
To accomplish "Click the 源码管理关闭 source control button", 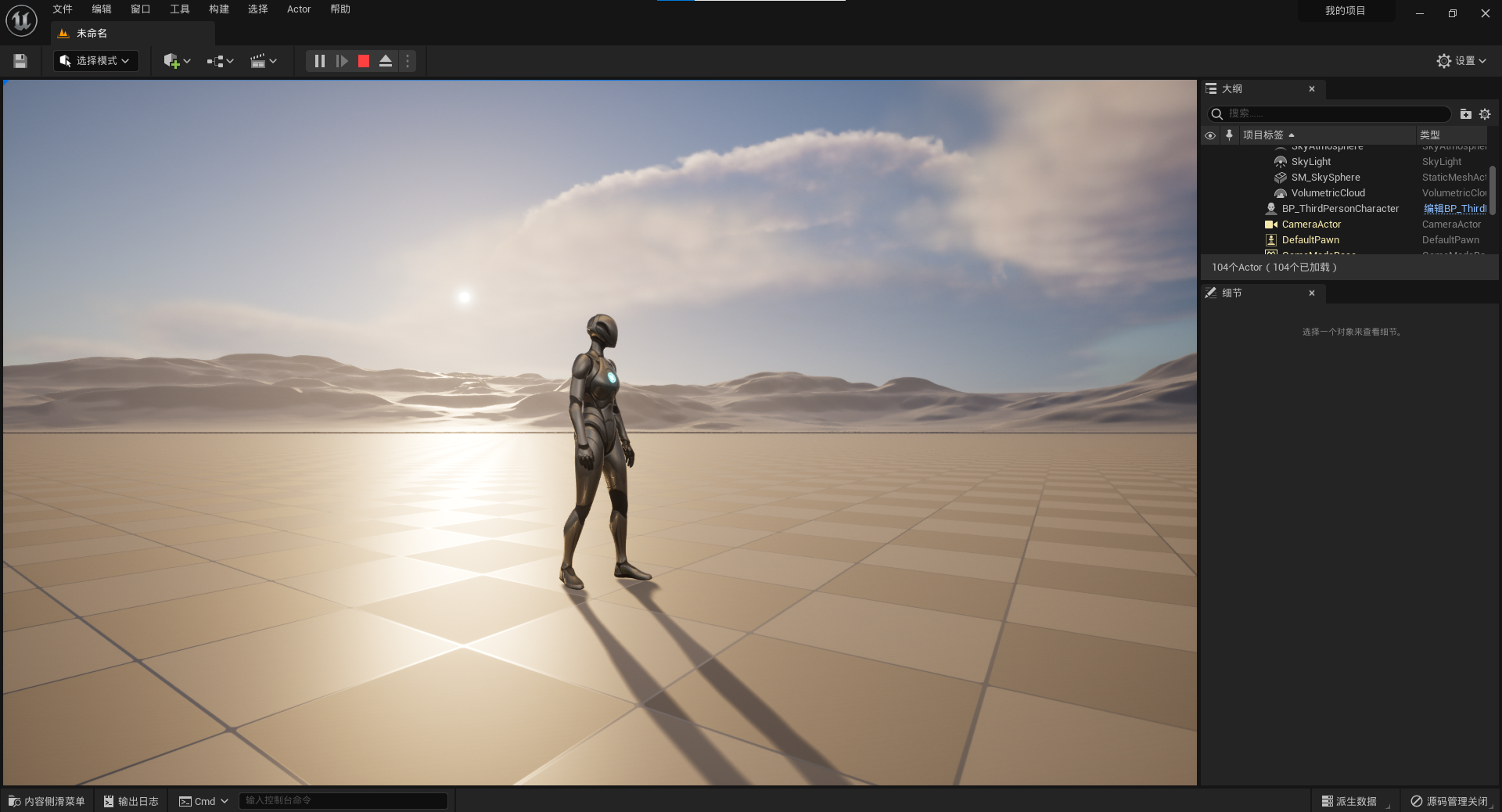I will point(1450,801).
